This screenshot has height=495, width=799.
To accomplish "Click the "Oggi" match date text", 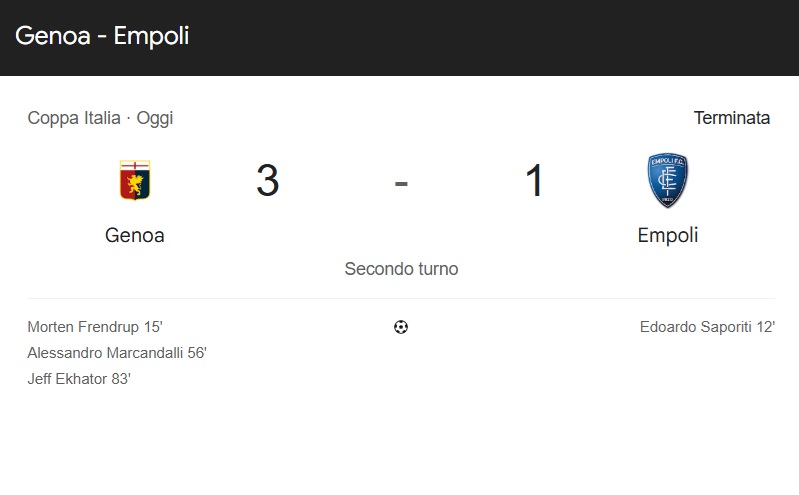I will click(x=155, y=118).
